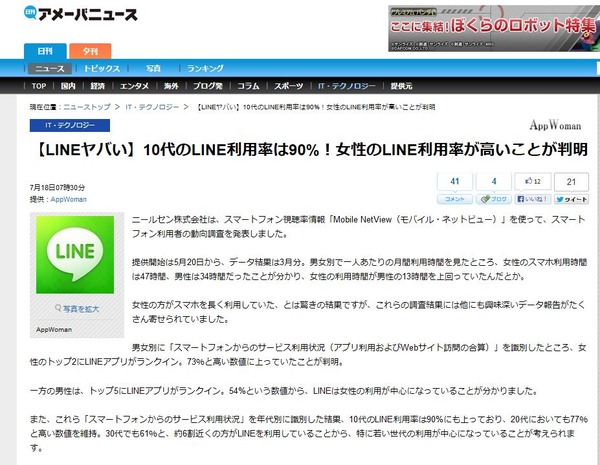Open トピックス in the blue nav bar

coord(101,69)
